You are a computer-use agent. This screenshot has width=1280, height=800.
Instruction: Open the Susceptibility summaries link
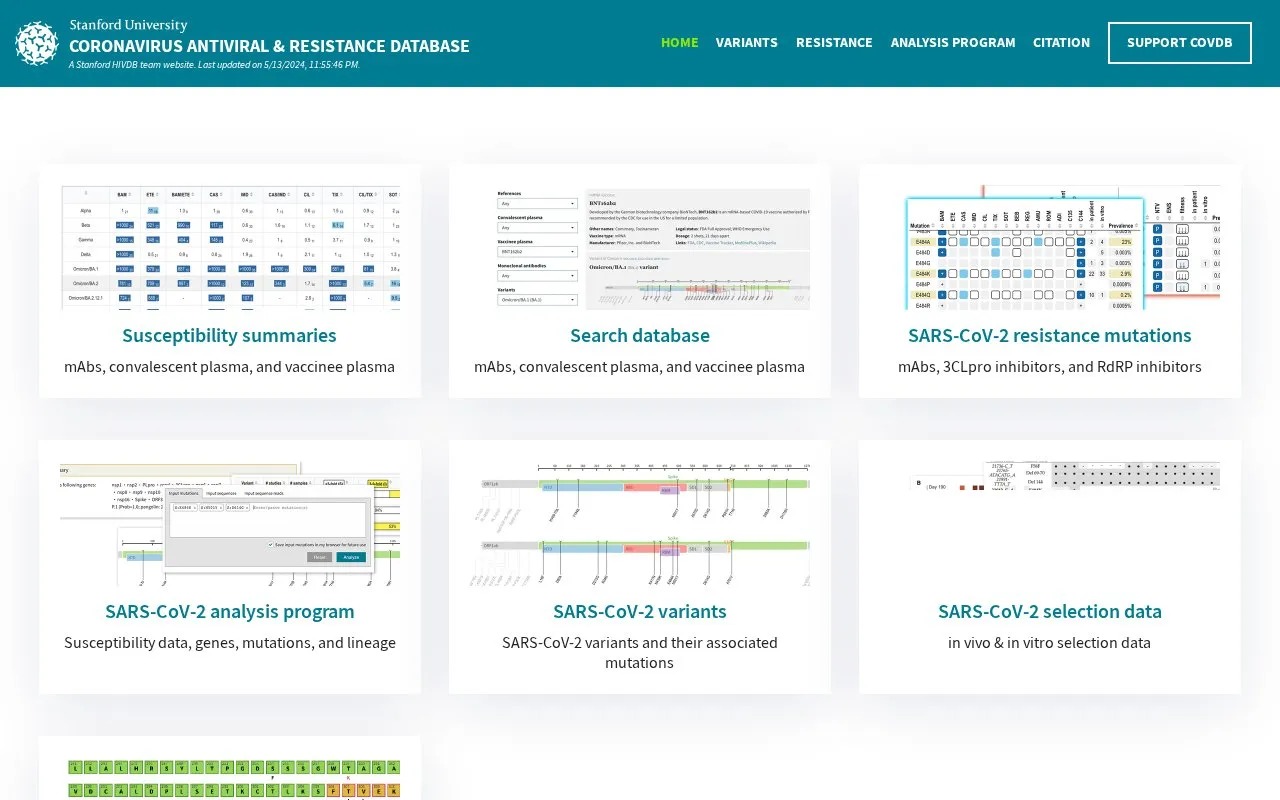tap(230, 335)
